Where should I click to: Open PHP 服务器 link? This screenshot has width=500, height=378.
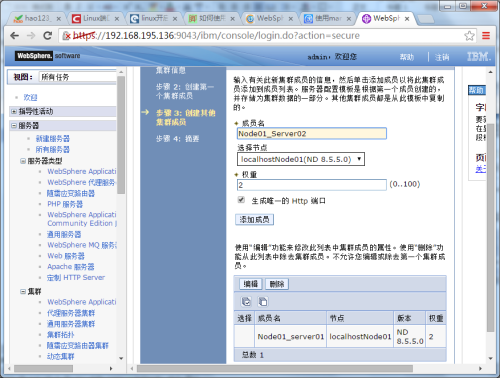(65, 204)
